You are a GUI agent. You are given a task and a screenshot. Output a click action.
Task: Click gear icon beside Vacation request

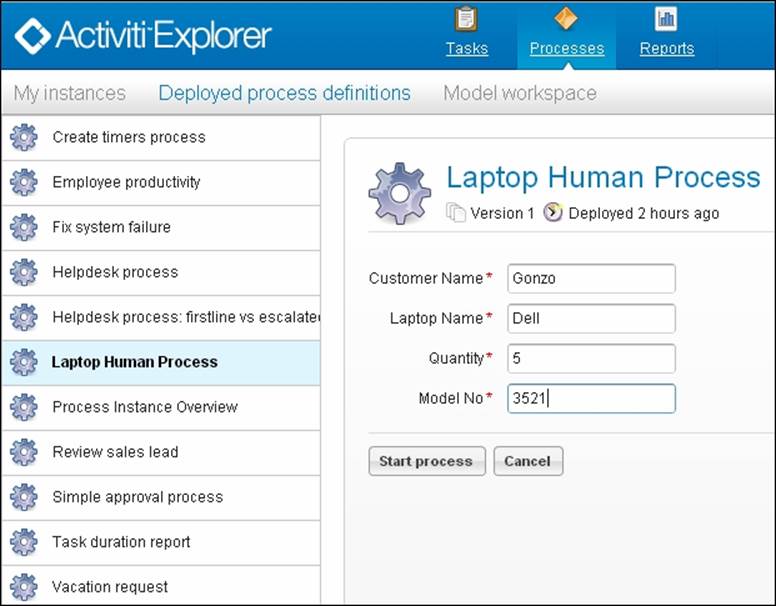(24, 587)
